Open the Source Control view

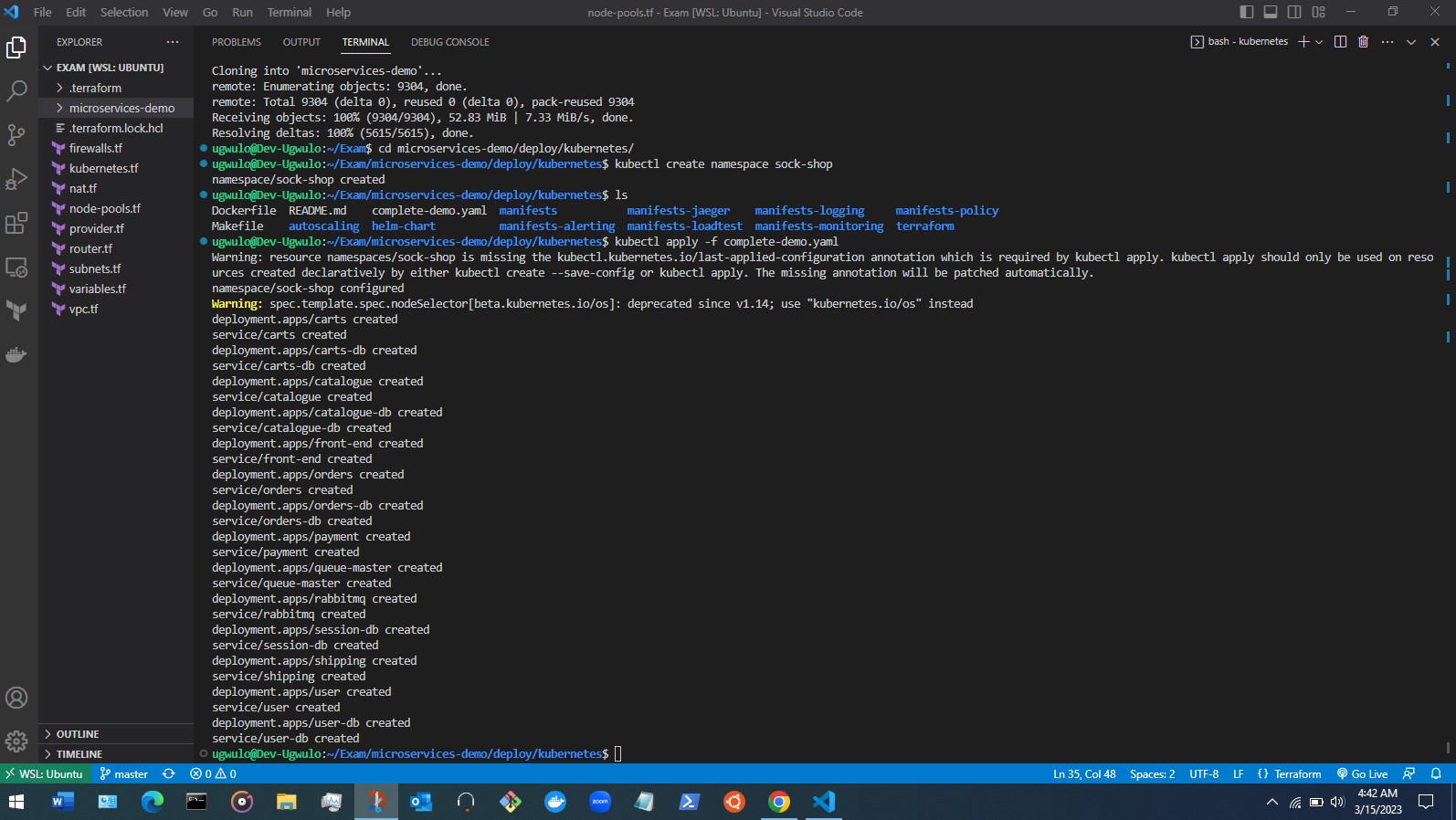16,135
